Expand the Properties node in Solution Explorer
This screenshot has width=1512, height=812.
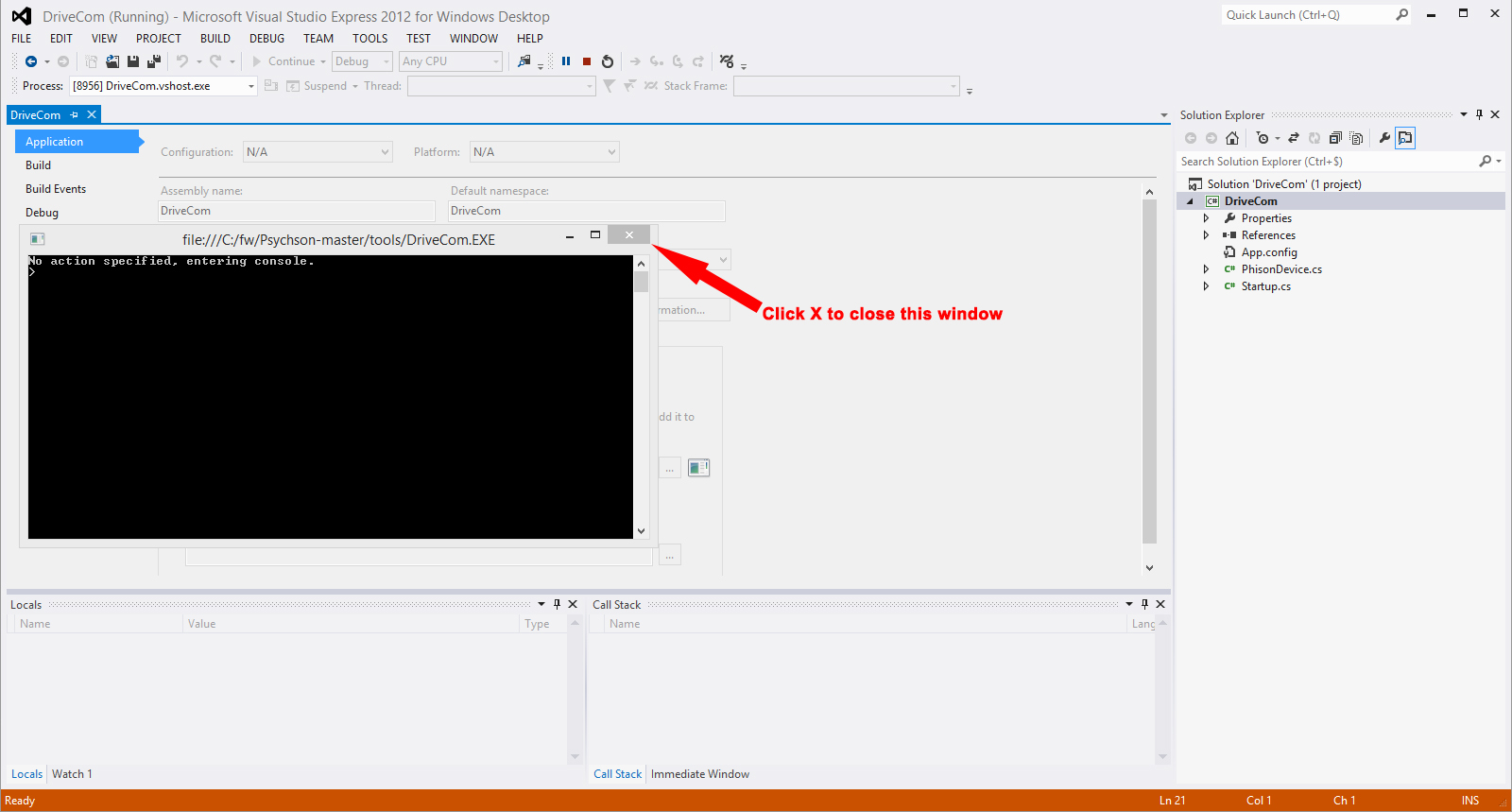tap(1206, 218)
